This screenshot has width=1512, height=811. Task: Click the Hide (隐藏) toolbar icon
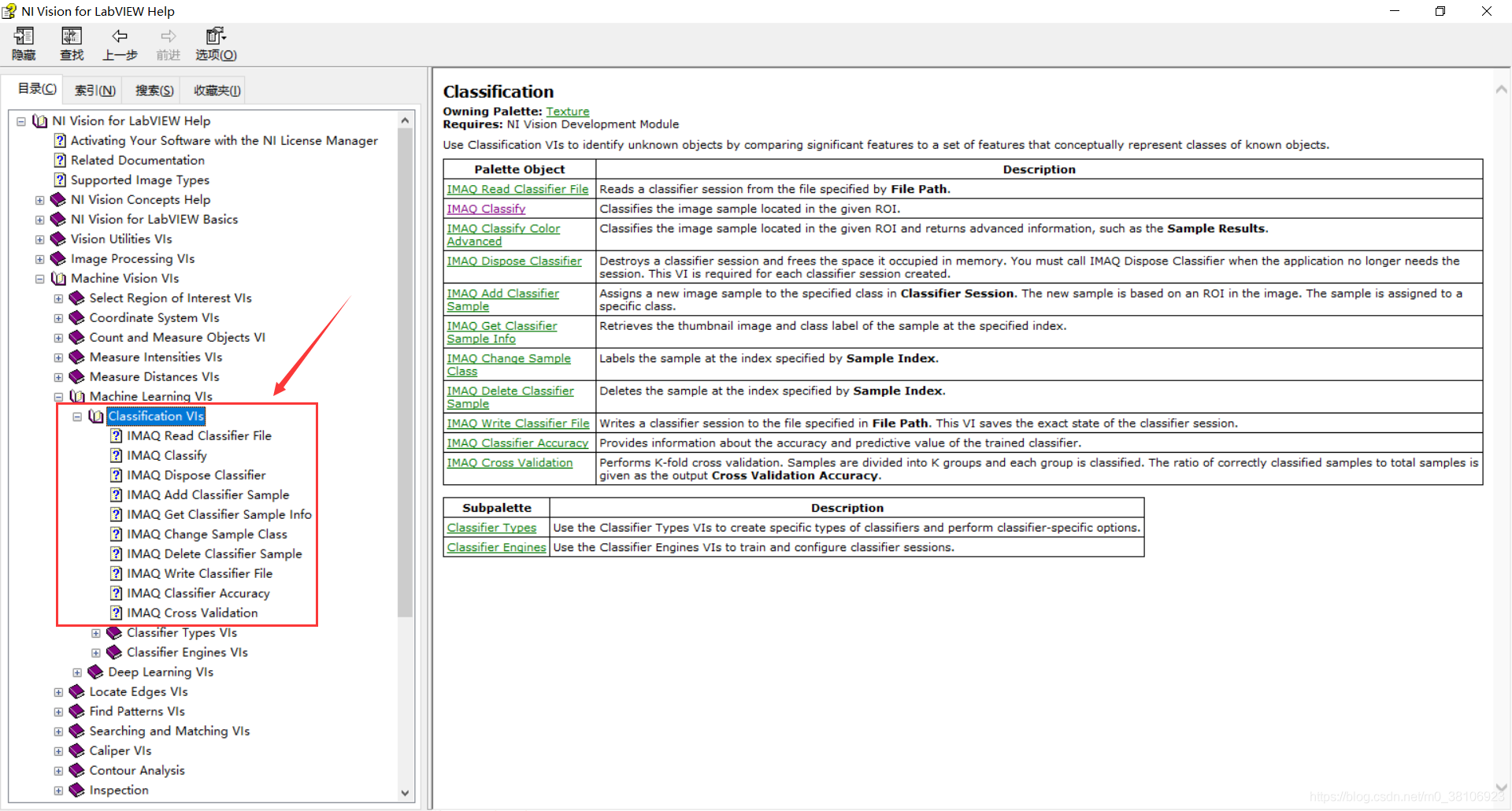point(24,36)
